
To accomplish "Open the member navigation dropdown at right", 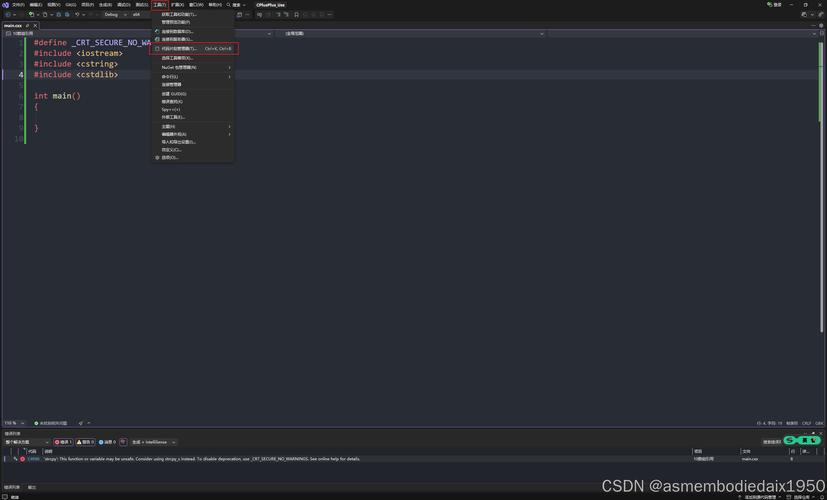I will point(682,34).
